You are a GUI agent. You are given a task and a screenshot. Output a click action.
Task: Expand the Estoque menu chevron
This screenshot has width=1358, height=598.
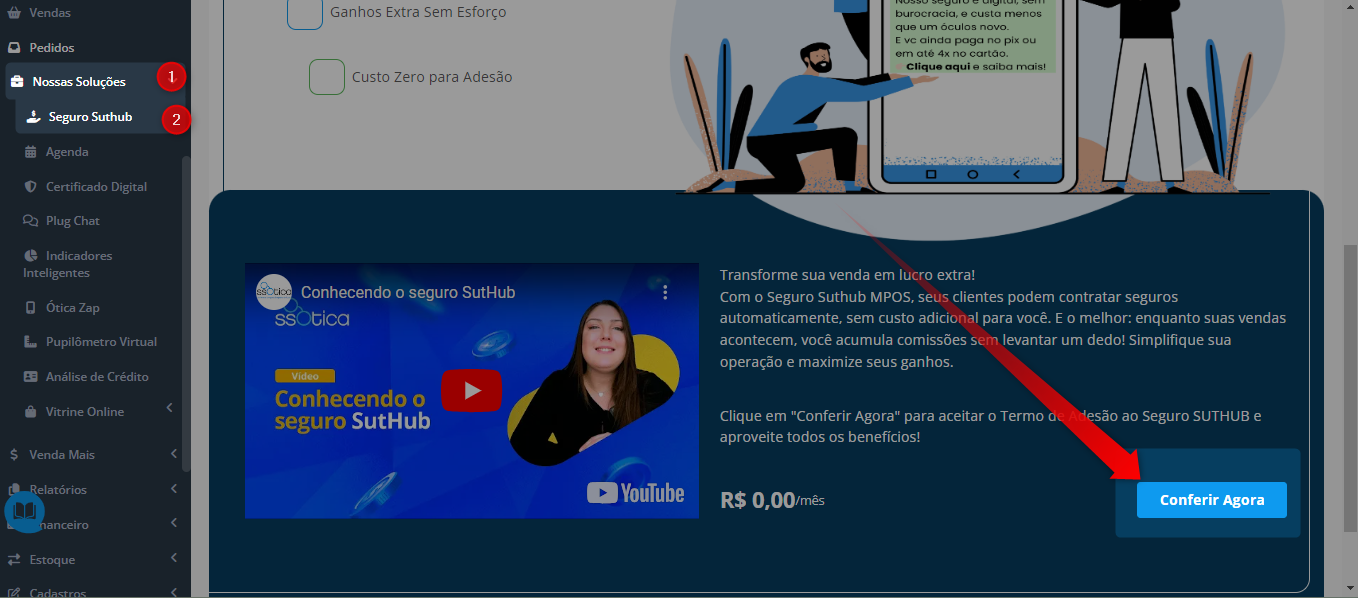(174, 559)
